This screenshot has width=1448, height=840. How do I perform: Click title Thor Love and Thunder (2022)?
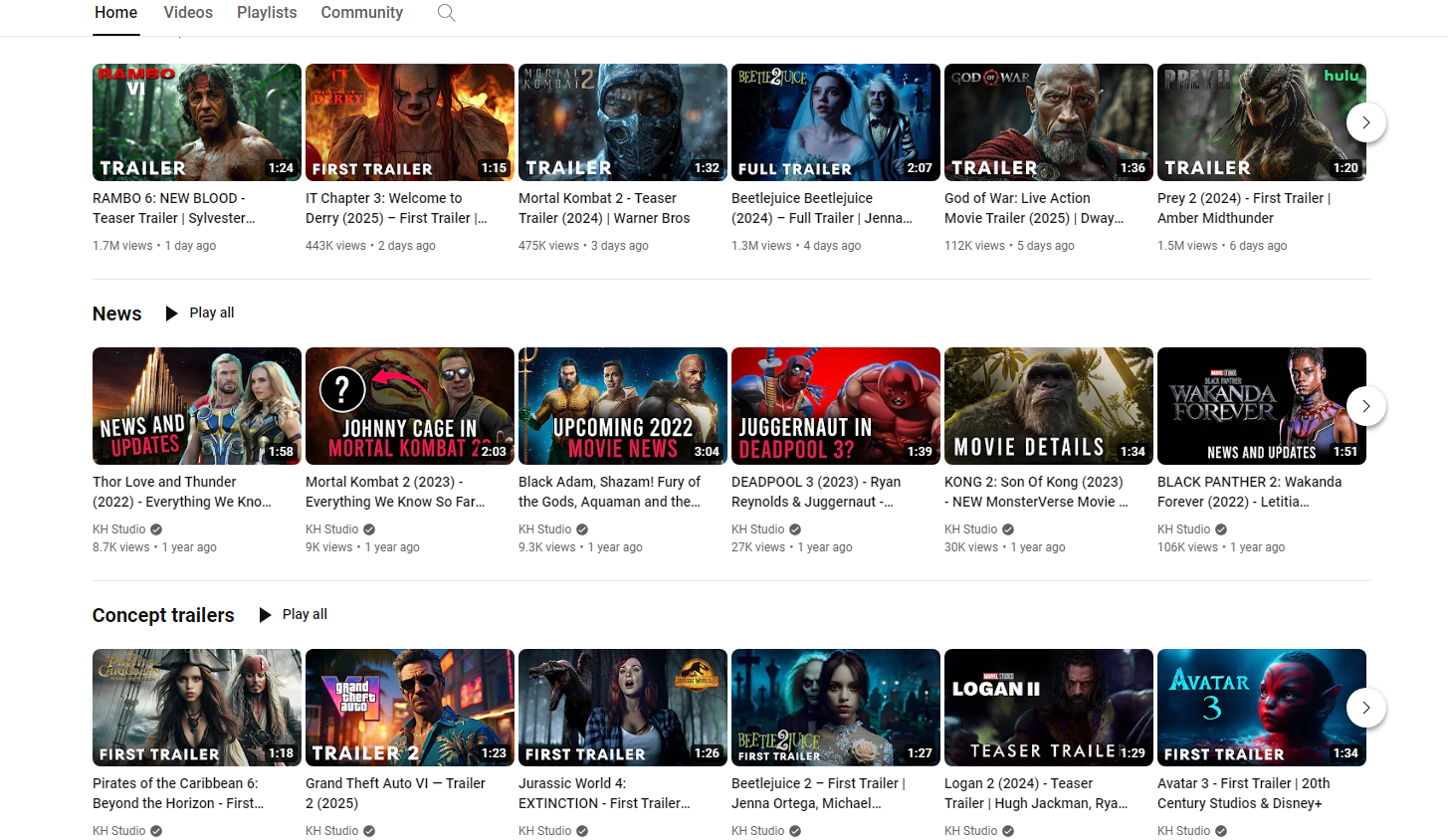(x=182, y=492)
